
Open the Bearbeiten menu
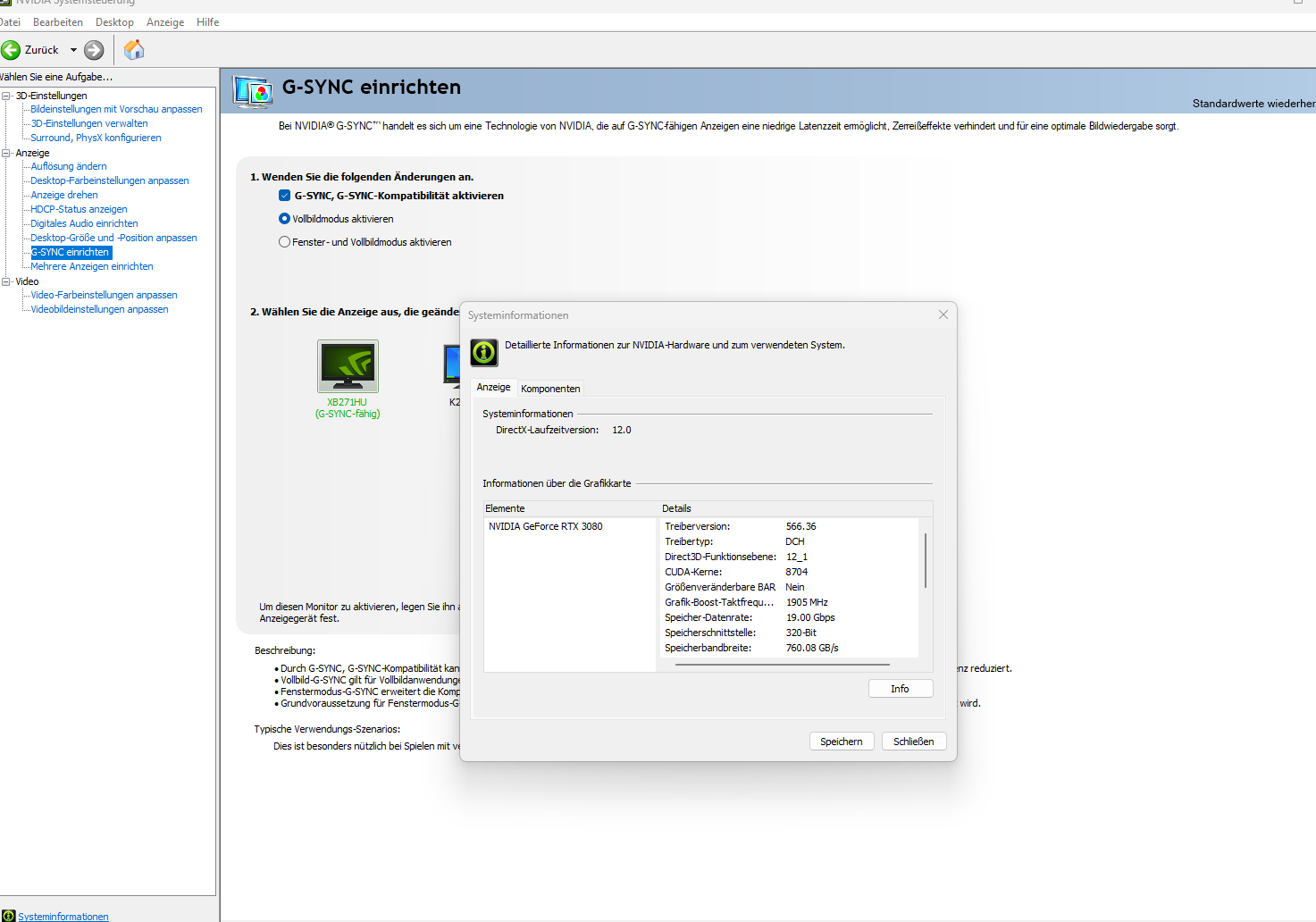[58, 22]
